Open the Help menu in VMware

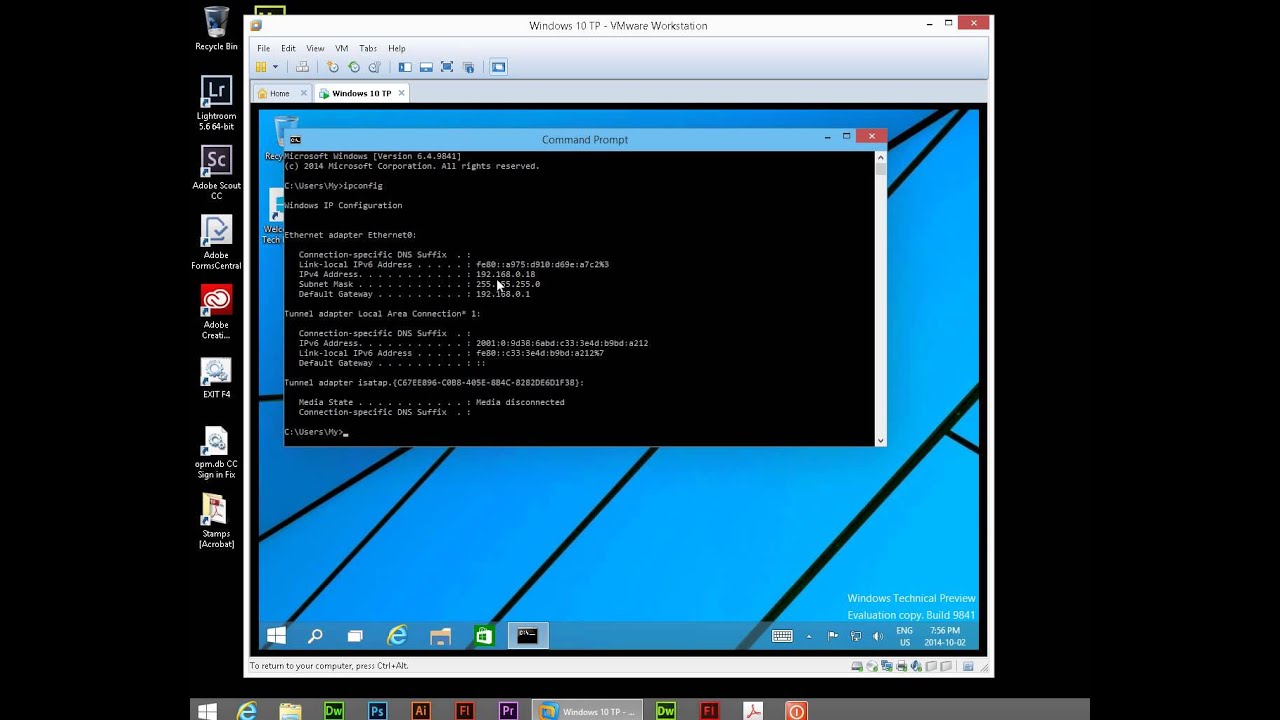[x=397, y=48]
